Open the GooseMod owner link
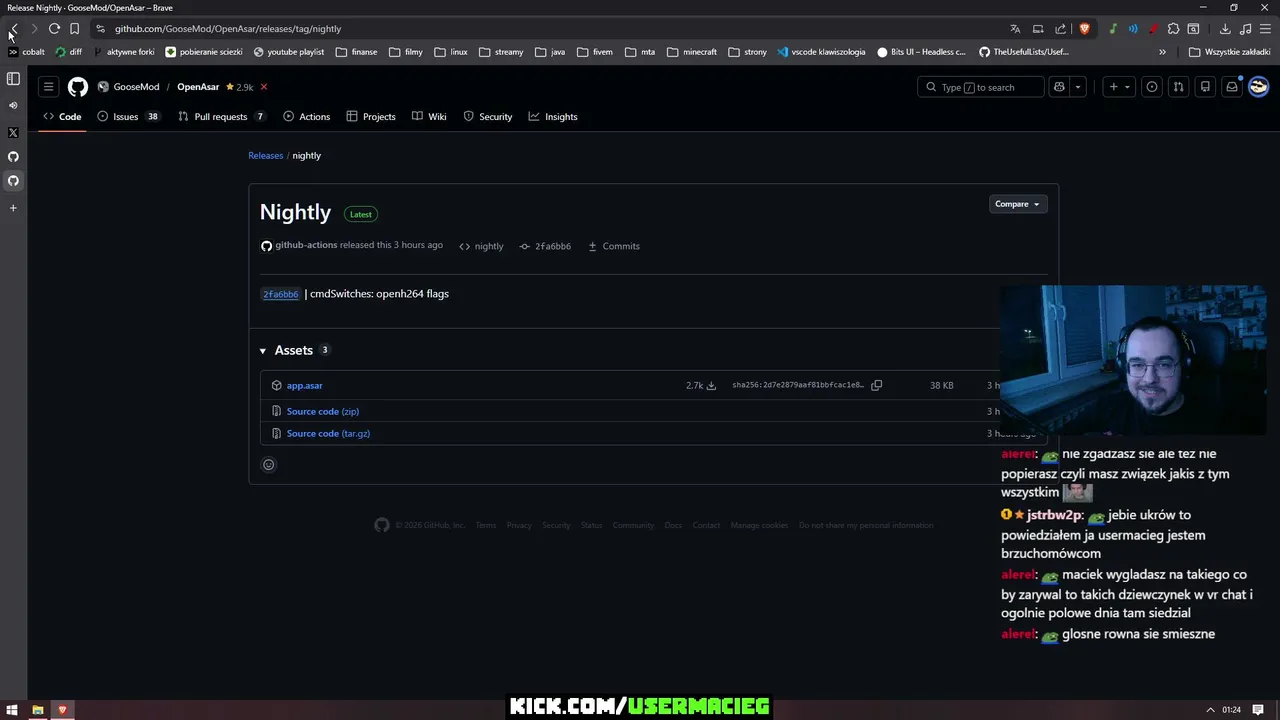Screen dimensions: 1280x720 tap(136, 87)
